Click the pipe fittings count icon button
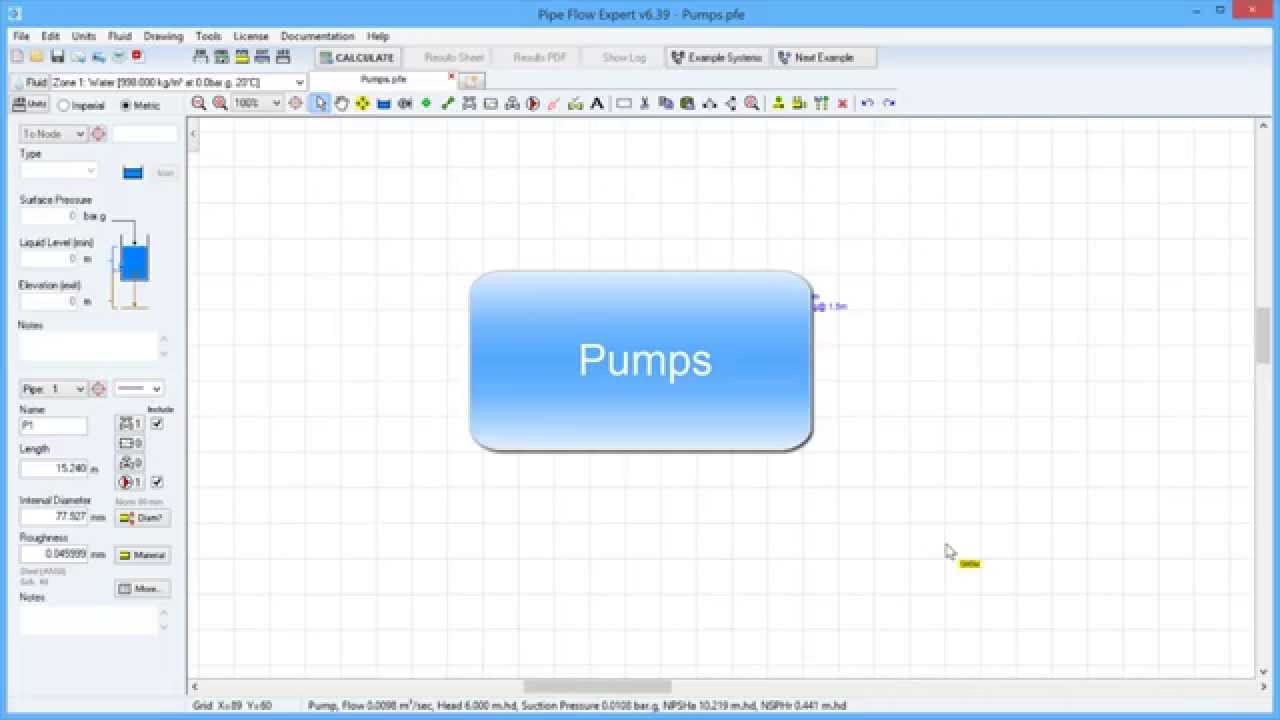 [131, 424]
